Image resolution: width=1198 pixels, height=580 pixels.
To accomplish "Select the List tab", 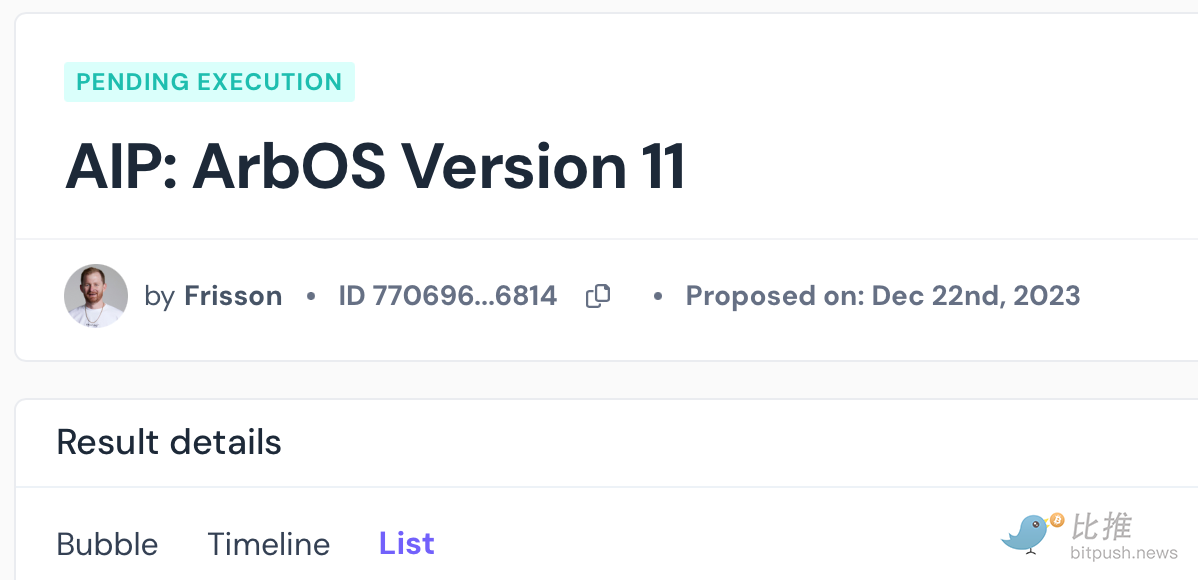I will coord(406,544).
